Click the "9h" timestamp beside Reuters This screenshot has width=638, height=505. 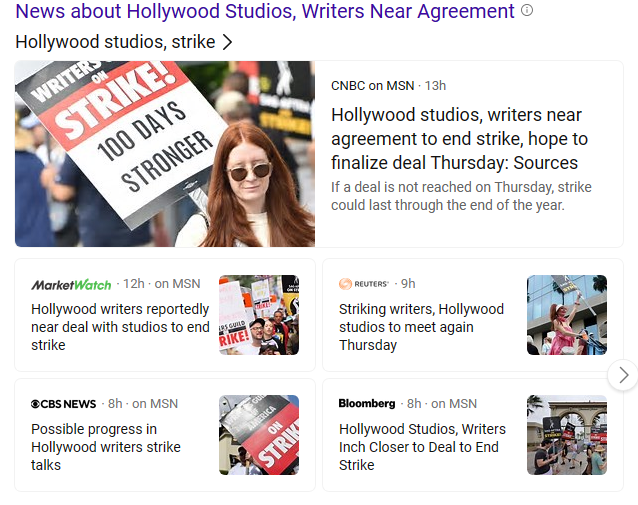(x=408, y=284)
